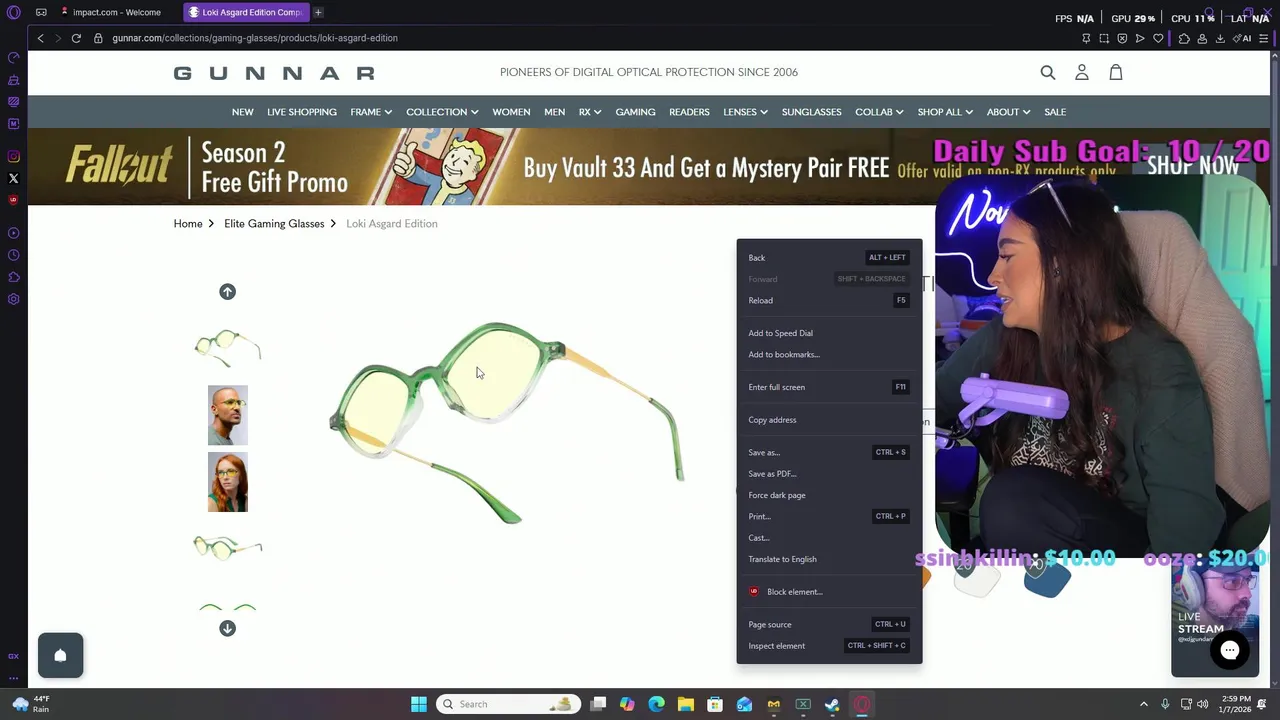Select the bald male model thumbnail
Image resolution: width=1280 pixels, height=720 pixels.
click(x=227, y=415)
